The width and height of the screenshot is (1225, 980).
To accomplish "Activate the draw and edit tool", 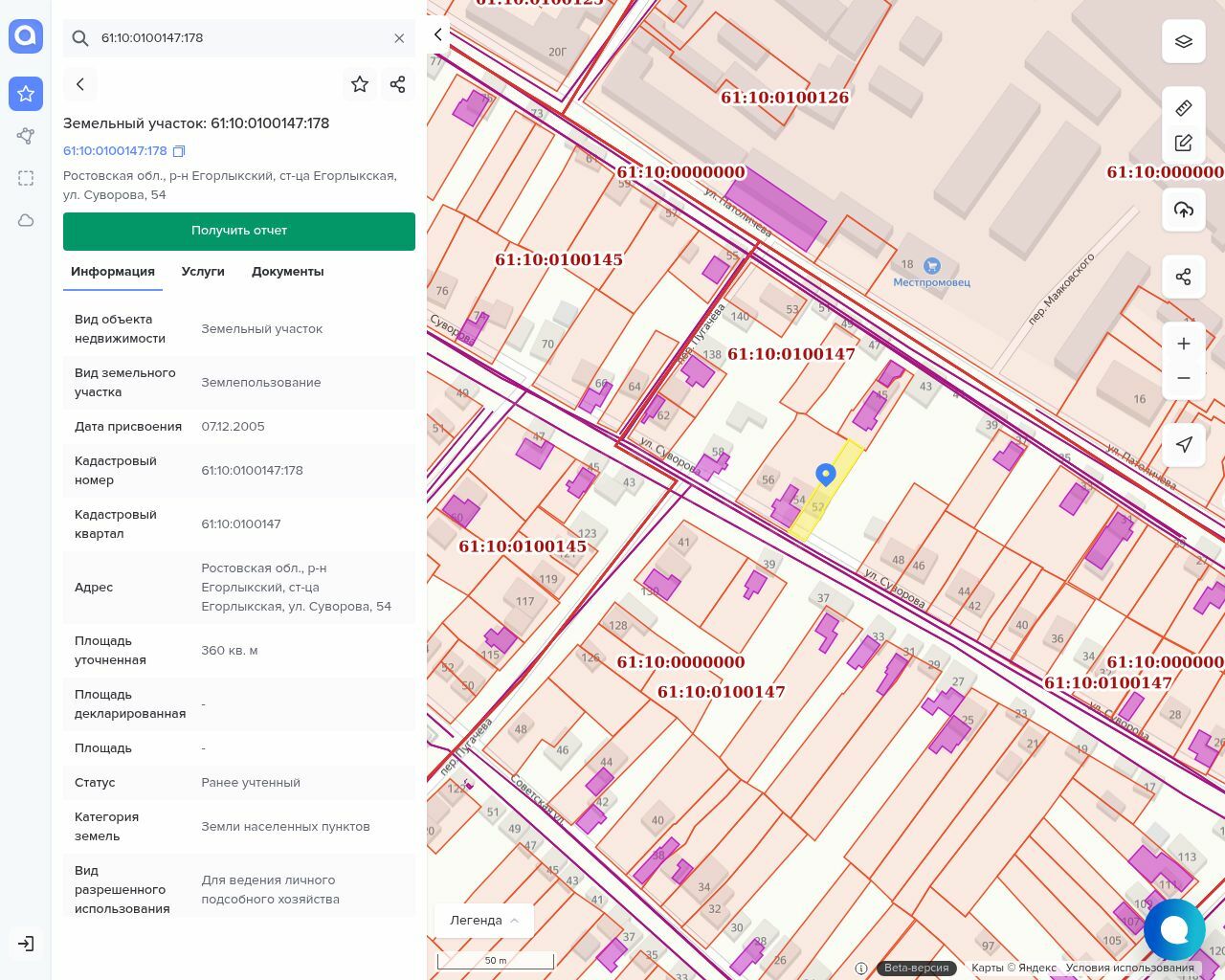I will click(x=1184, y=144).
